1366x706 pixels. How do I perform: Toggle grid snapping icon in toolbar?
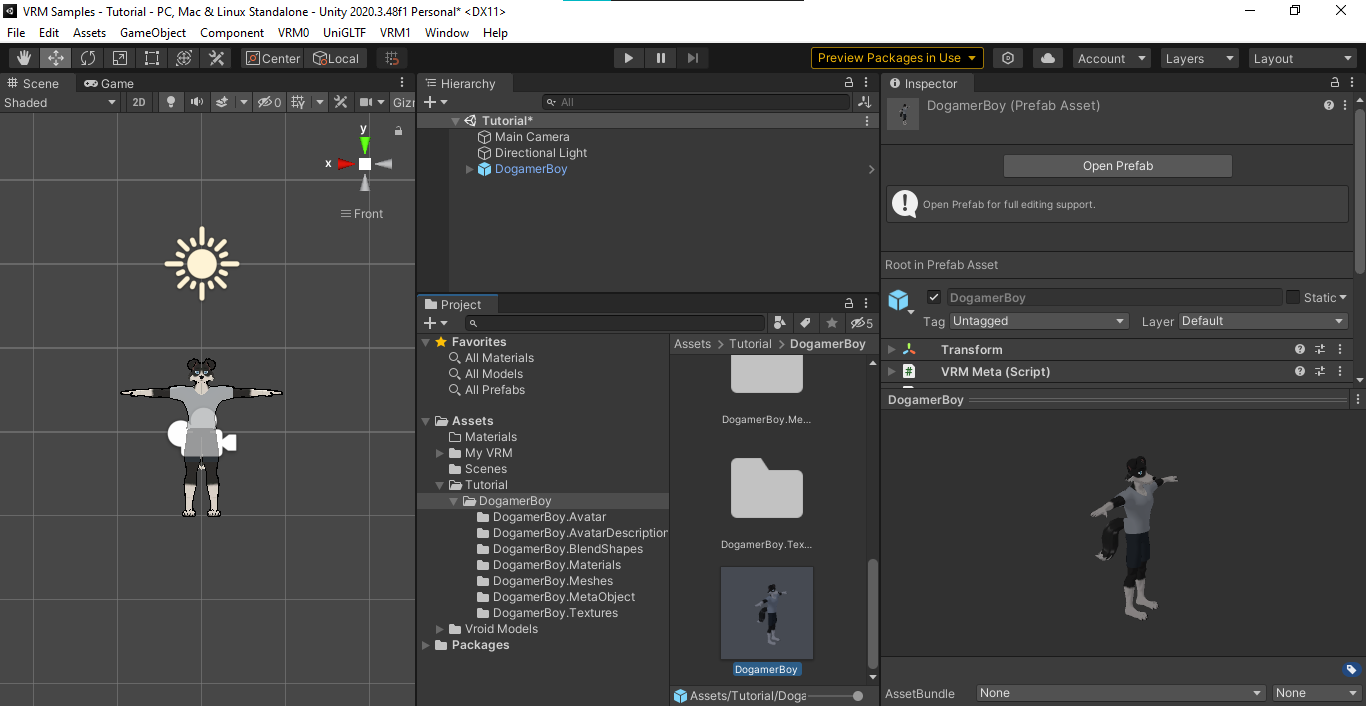tap(393, 58)
